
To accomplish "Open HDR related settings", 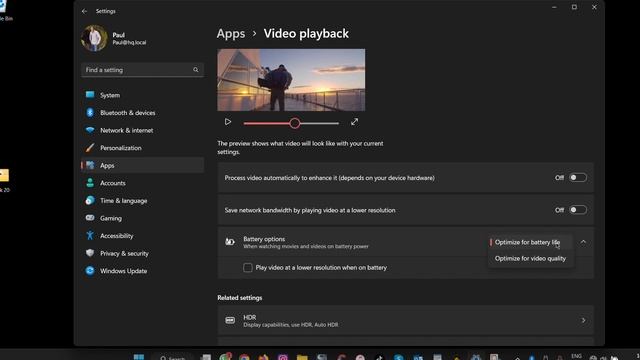I will click(405, 320).
